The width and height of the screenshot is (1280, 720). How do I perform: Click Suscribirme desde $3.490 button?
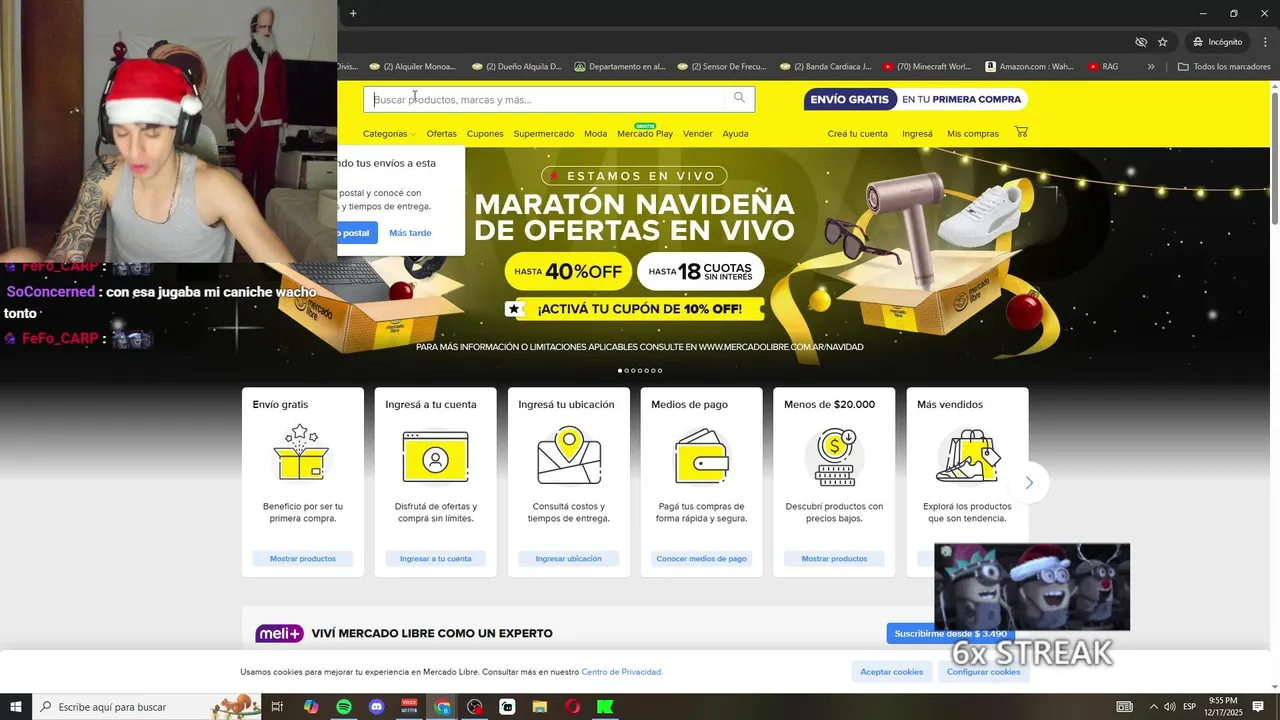click(949, 633)
